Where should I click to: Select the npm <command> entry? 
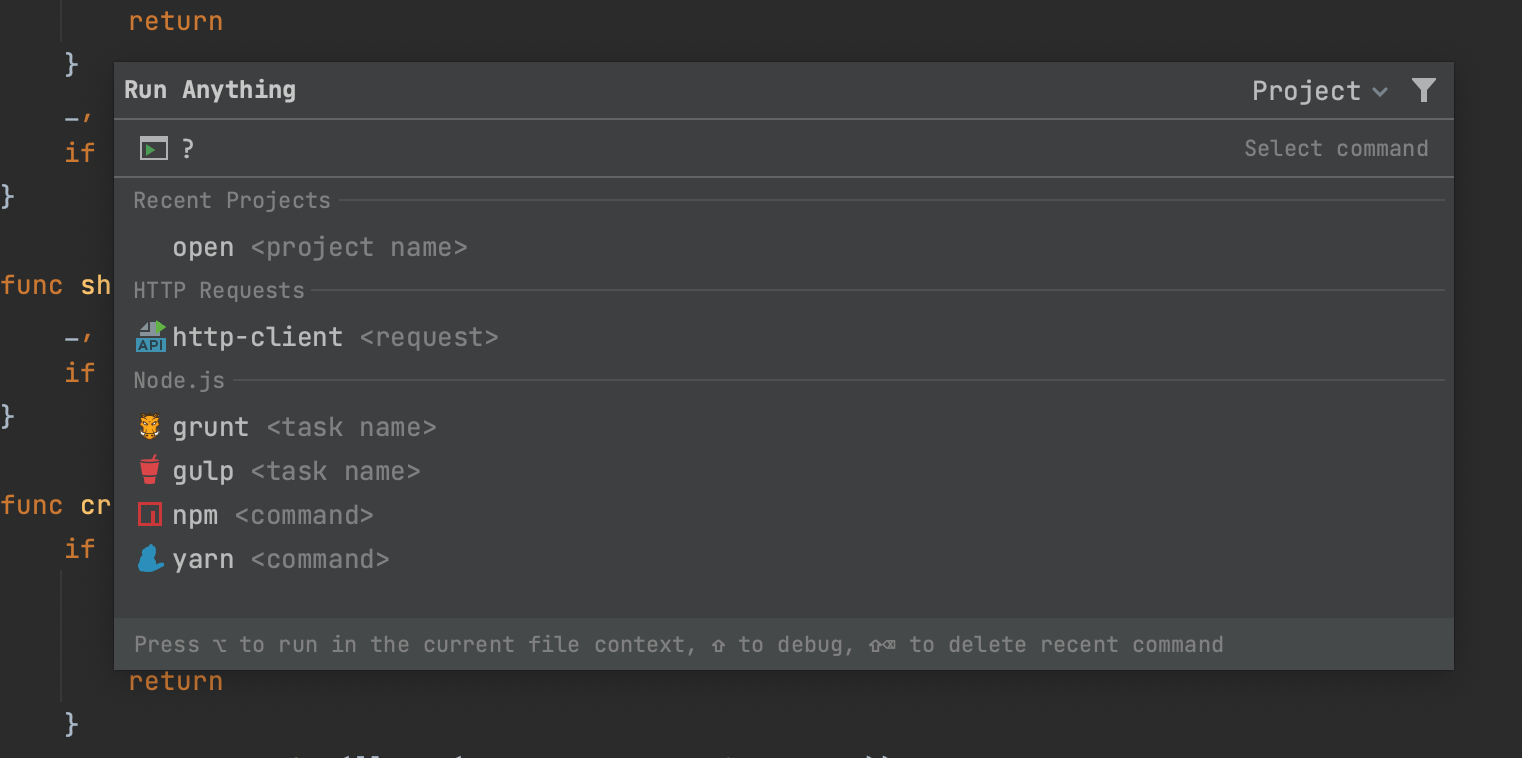[273, 515]
